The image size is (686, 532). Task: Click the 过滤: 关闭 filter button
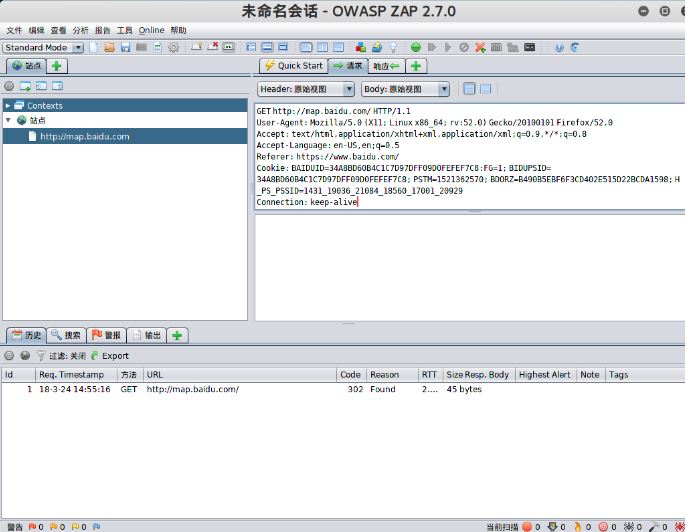pyautogui.click(x=61, y=356)
